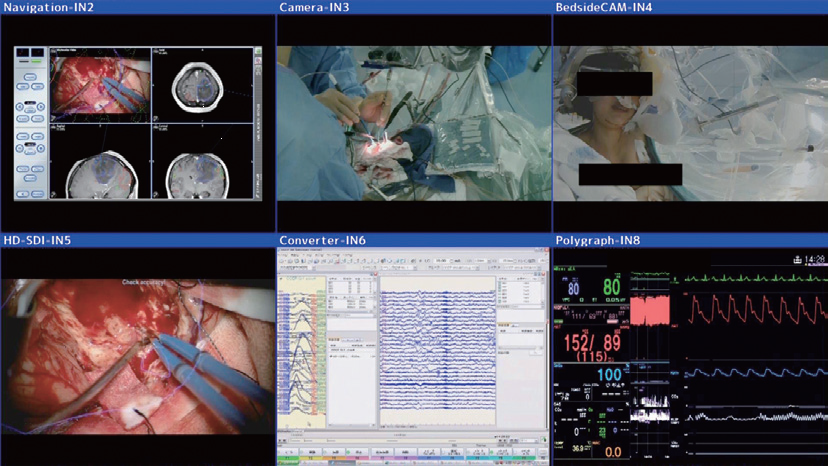Click bottom-left button in navigation control panel

click(x=22, y=194)
